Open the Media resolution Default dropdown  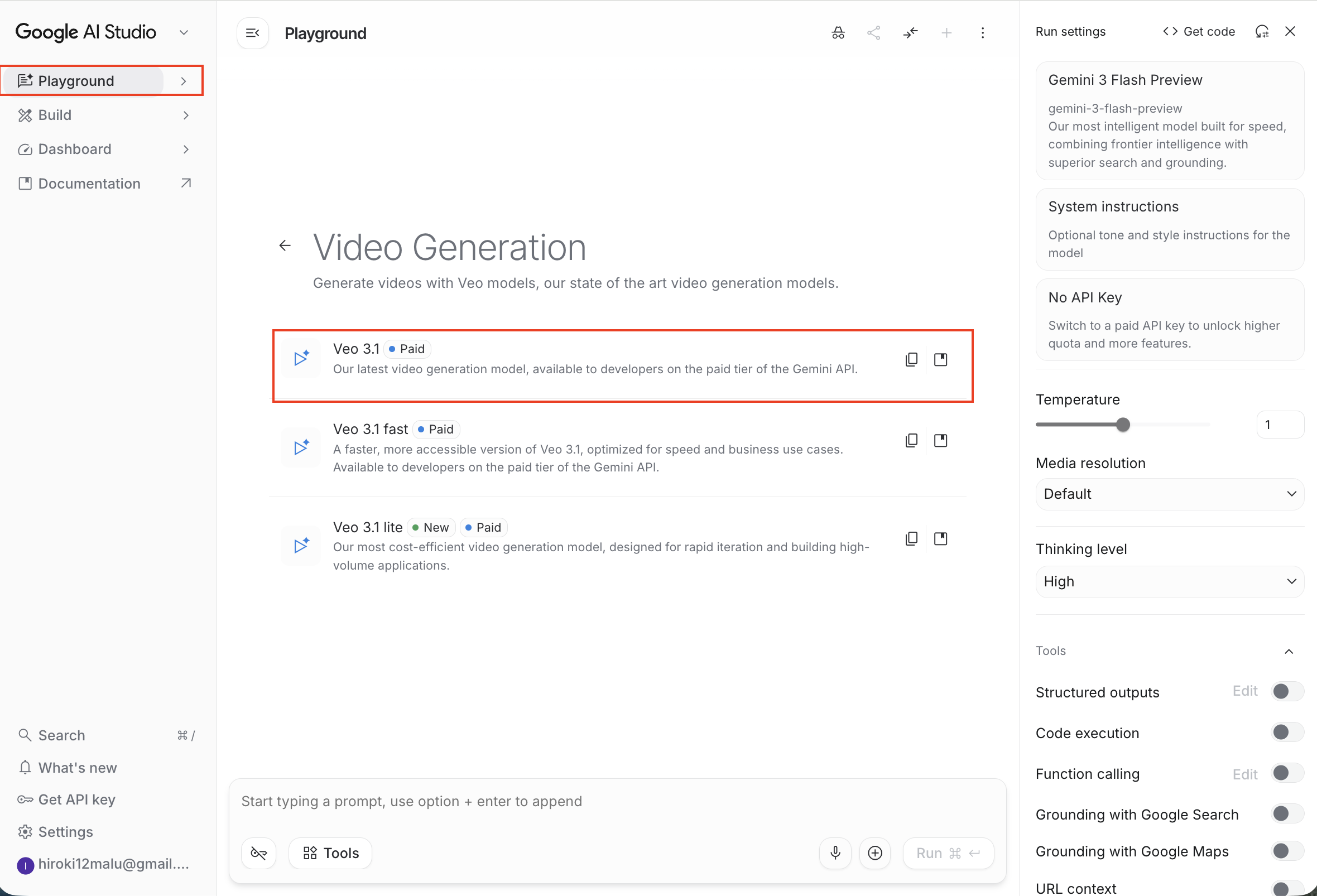[x=1169, y=494]
